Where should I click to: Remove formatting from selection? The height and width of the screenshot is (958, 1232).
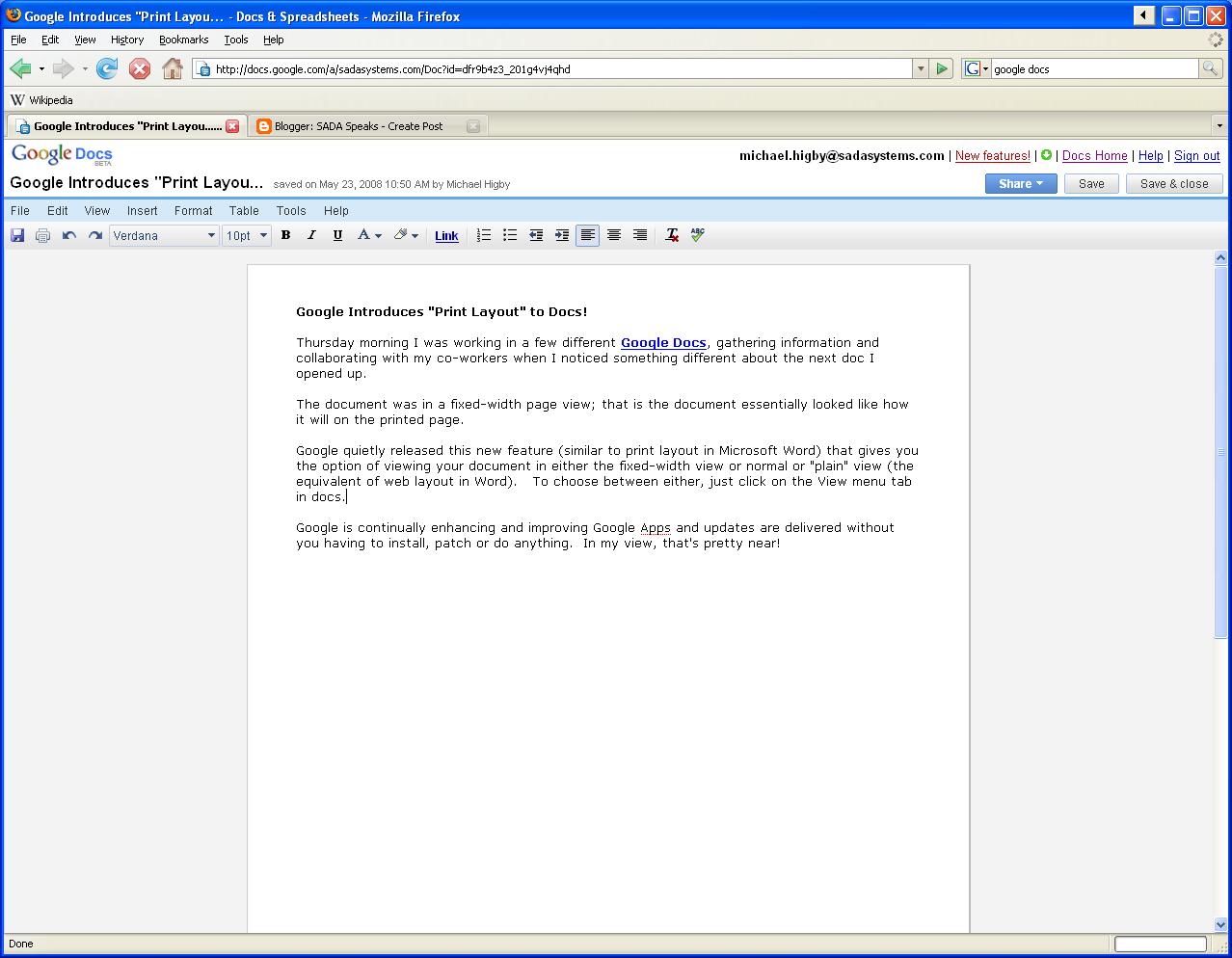(x=672, y=235)
